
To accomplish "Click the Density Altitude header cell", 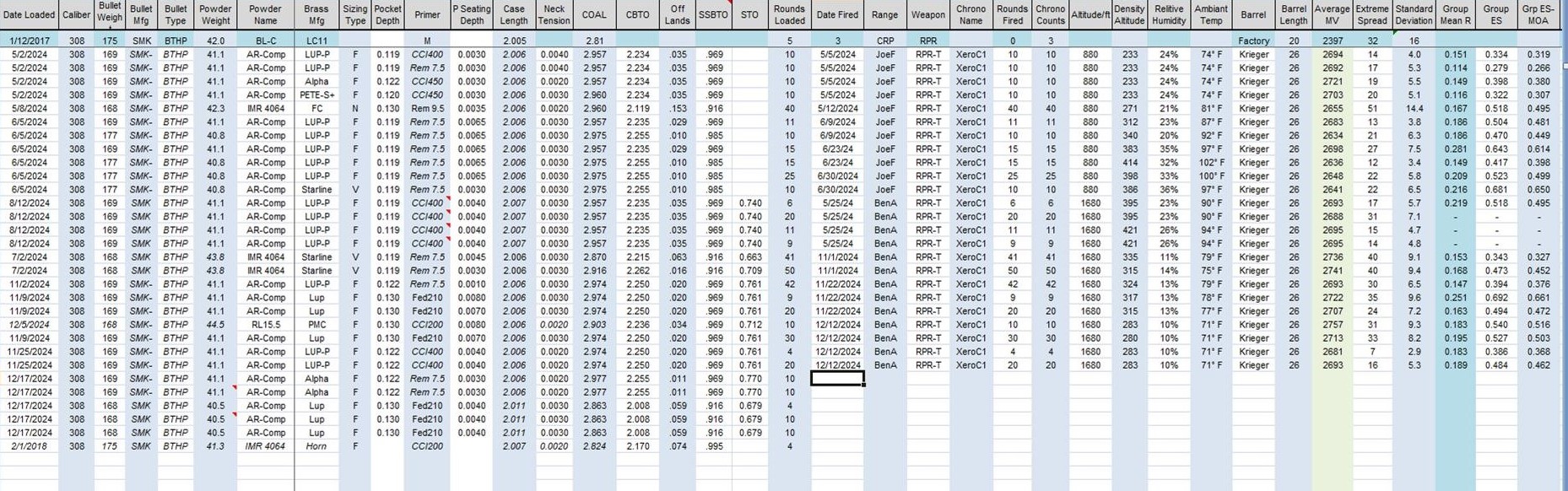I will (1128, 15).
